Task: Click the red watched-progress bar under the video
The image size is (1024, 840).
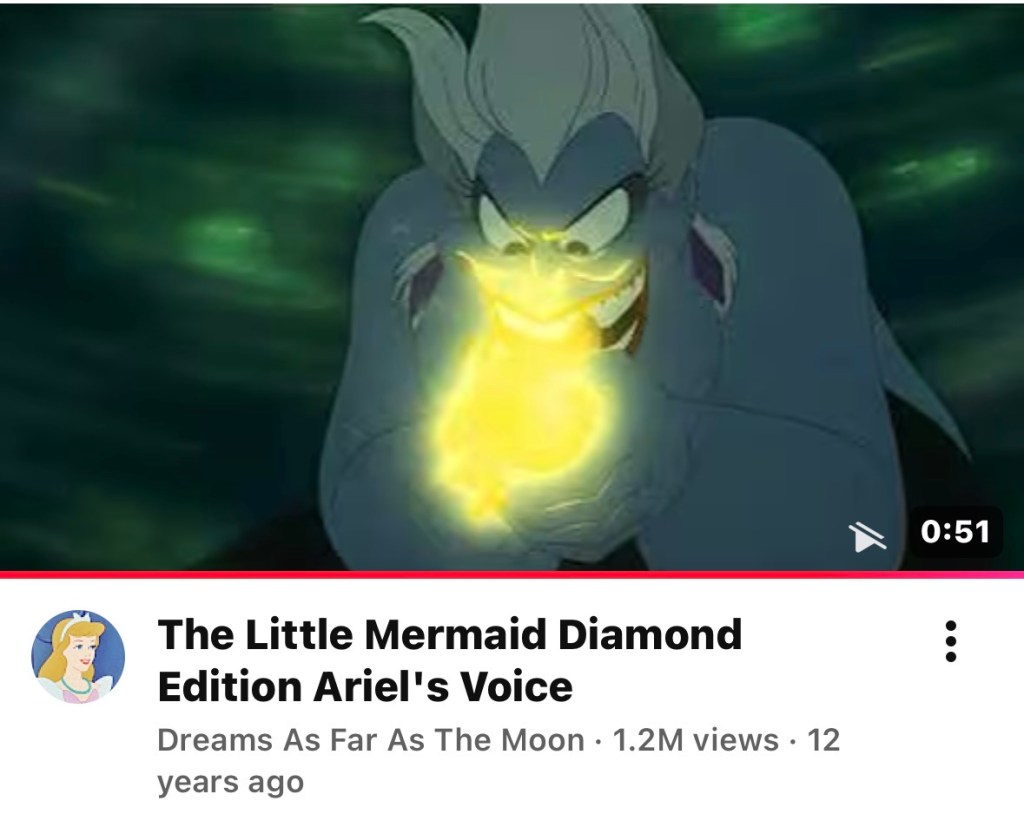Action: (x=512, y=575)
